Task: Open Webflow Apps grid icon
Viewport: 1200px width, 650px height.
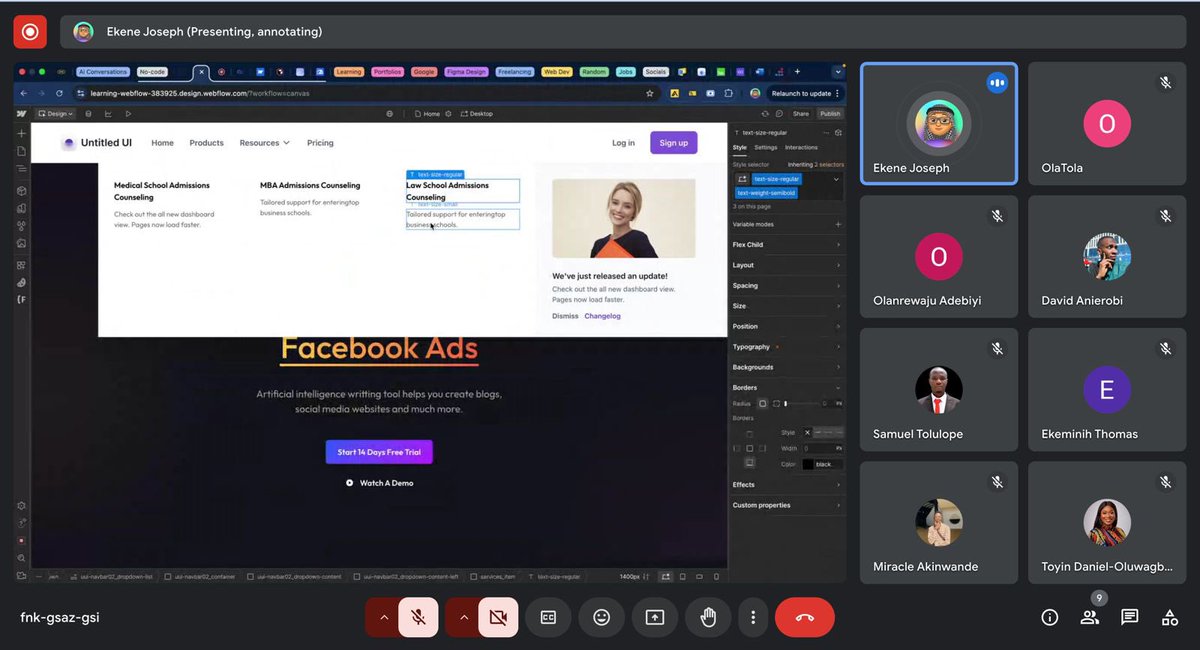Action: pos(22,265)
